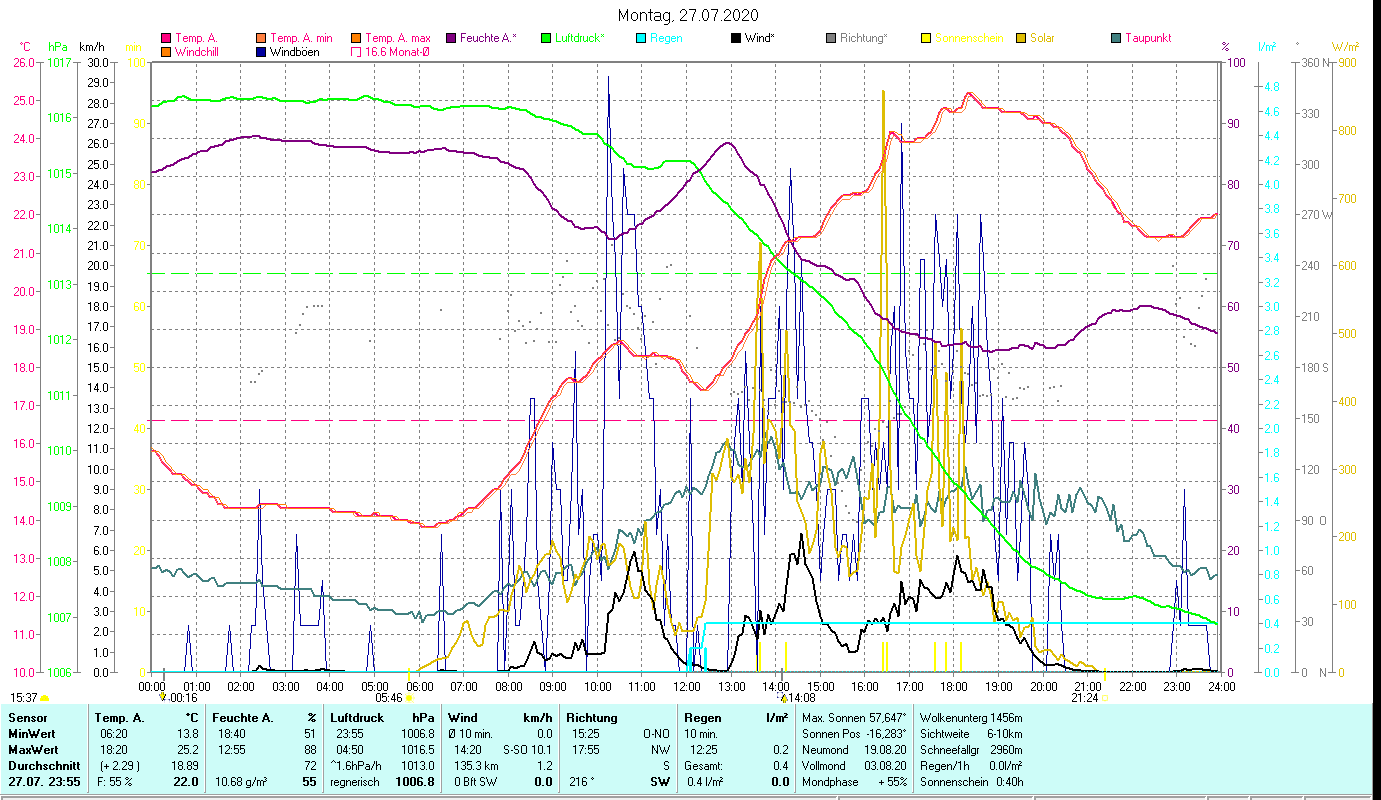
Task: Click the MinWert row label
Action: (x=32, y=734)
